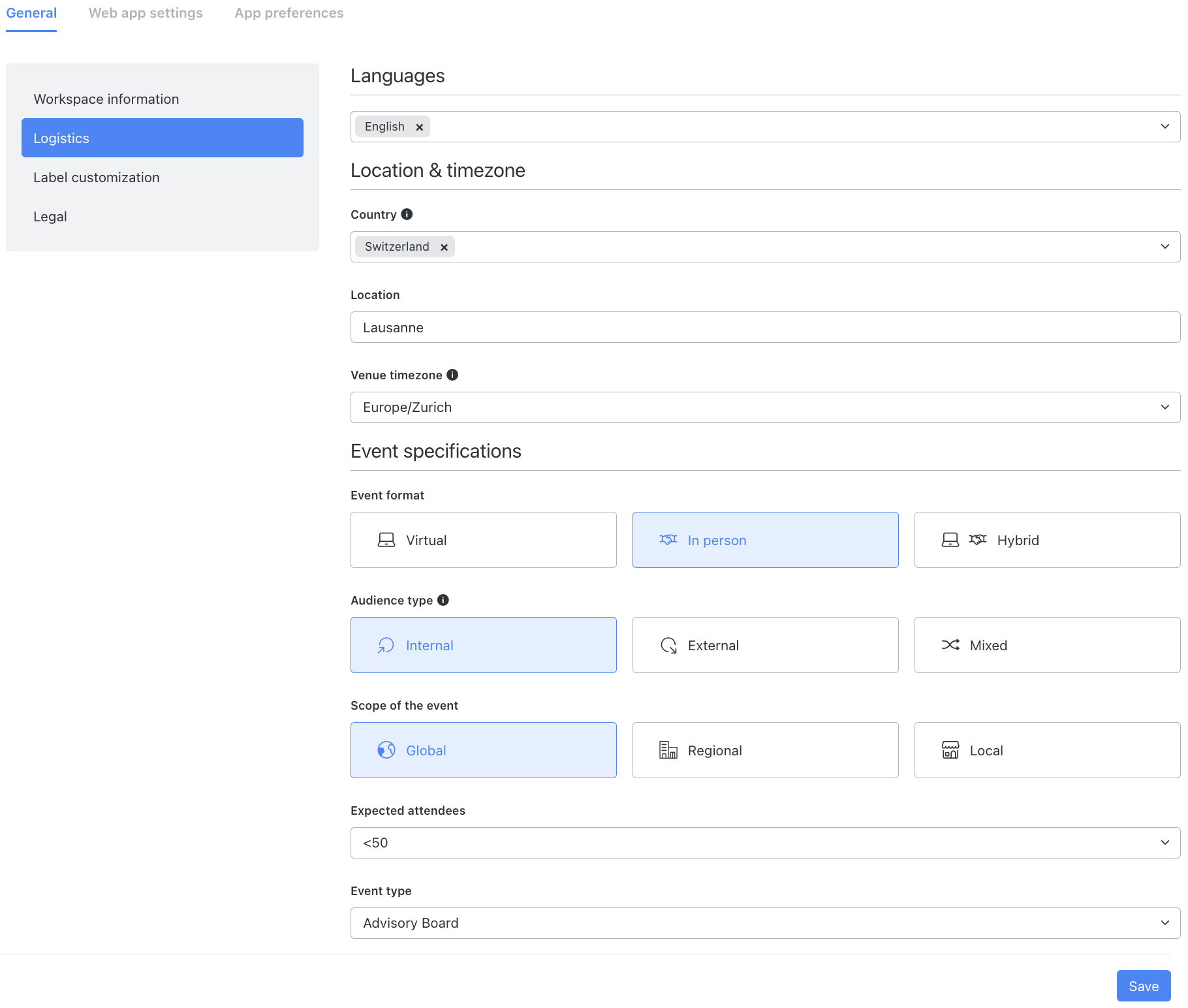Click the shuffle icon in Mixed option
The height and width of the screenshot is (1008, 1188).
click(950, 645)
